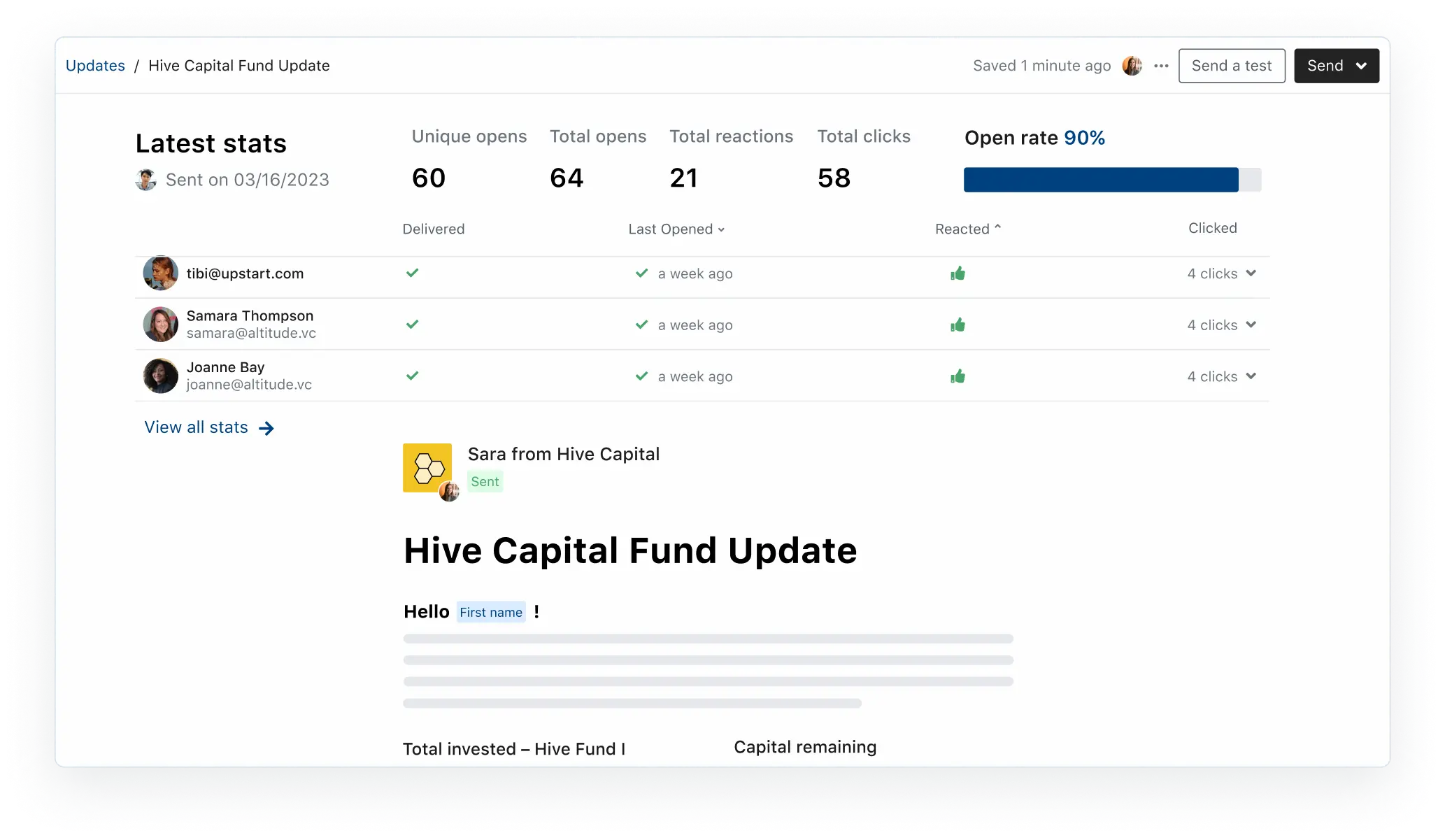Expand 4 clicks for Samara Thompson
Image resolution: width=1445 pixels, height=840 pixels.
coord(1221,325)
